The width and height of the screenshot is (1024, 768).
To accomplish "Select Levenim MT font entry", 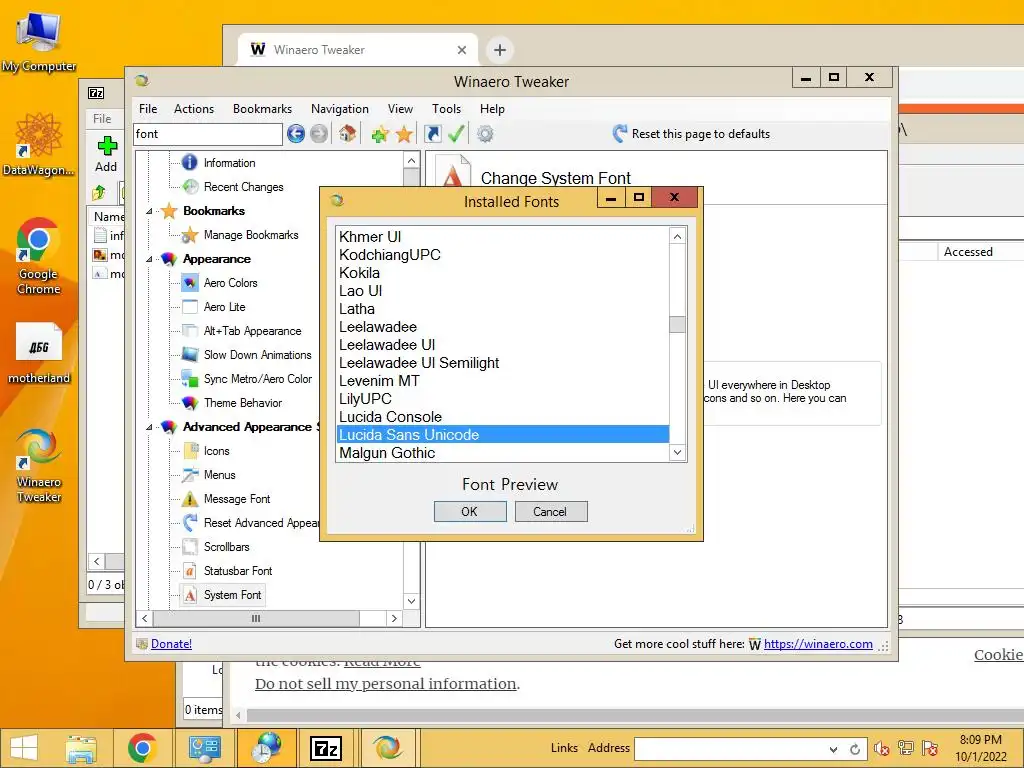I will point(502,381).
